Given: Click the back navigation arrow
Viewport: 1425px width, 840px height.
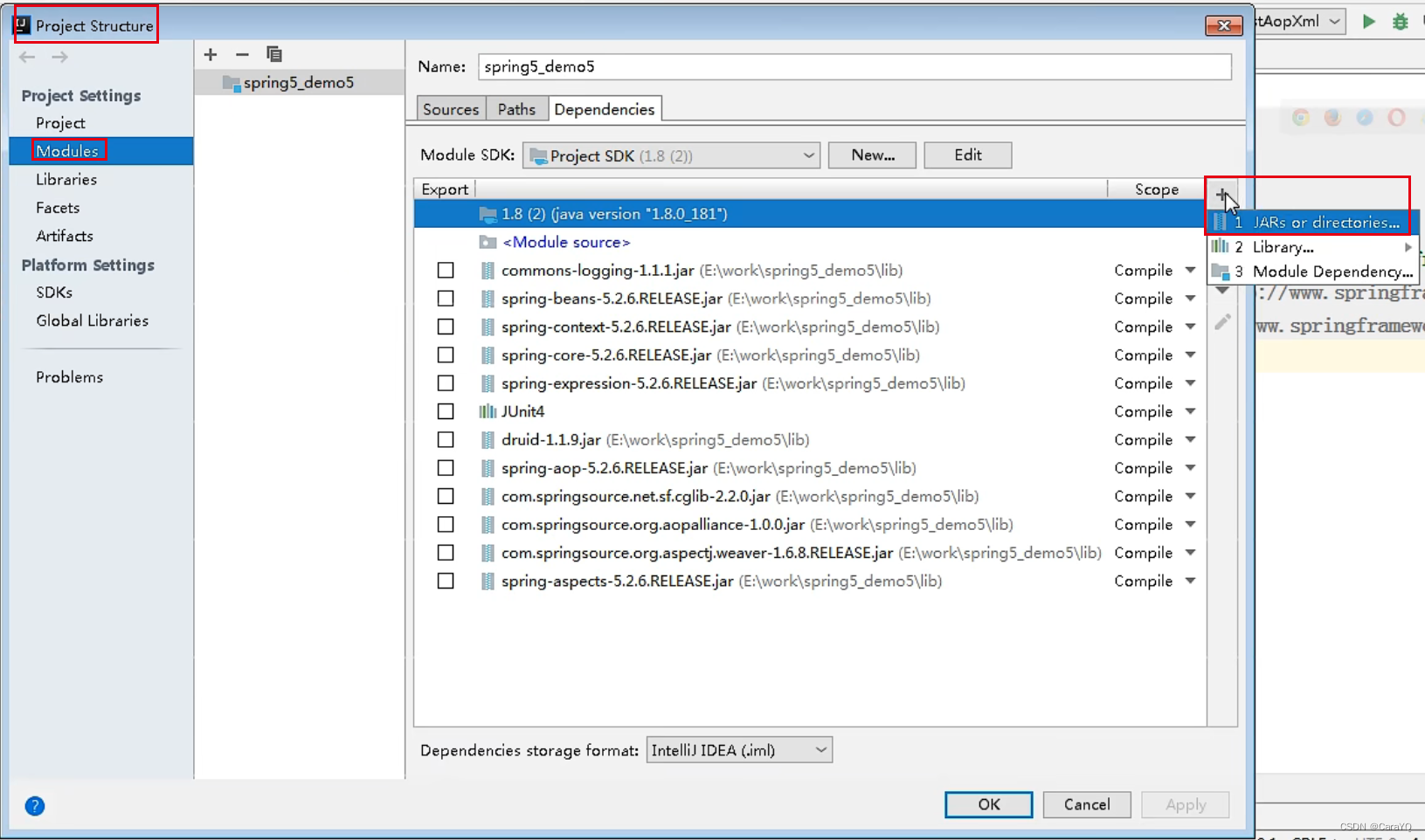Looking at the screenshot, I should [x=27, y=57].
